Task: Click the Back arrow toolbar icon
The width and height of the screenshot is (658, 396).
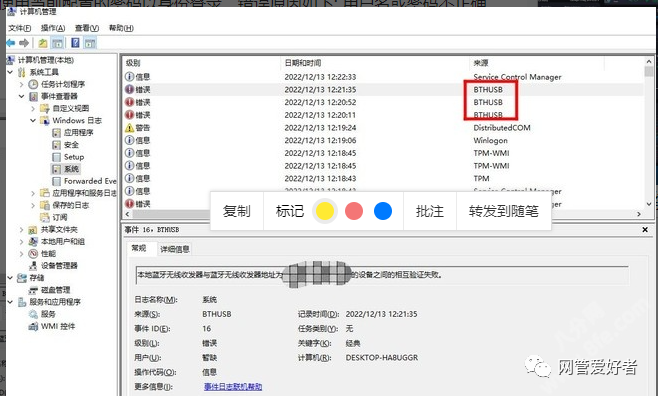Action: click(11, 43)
